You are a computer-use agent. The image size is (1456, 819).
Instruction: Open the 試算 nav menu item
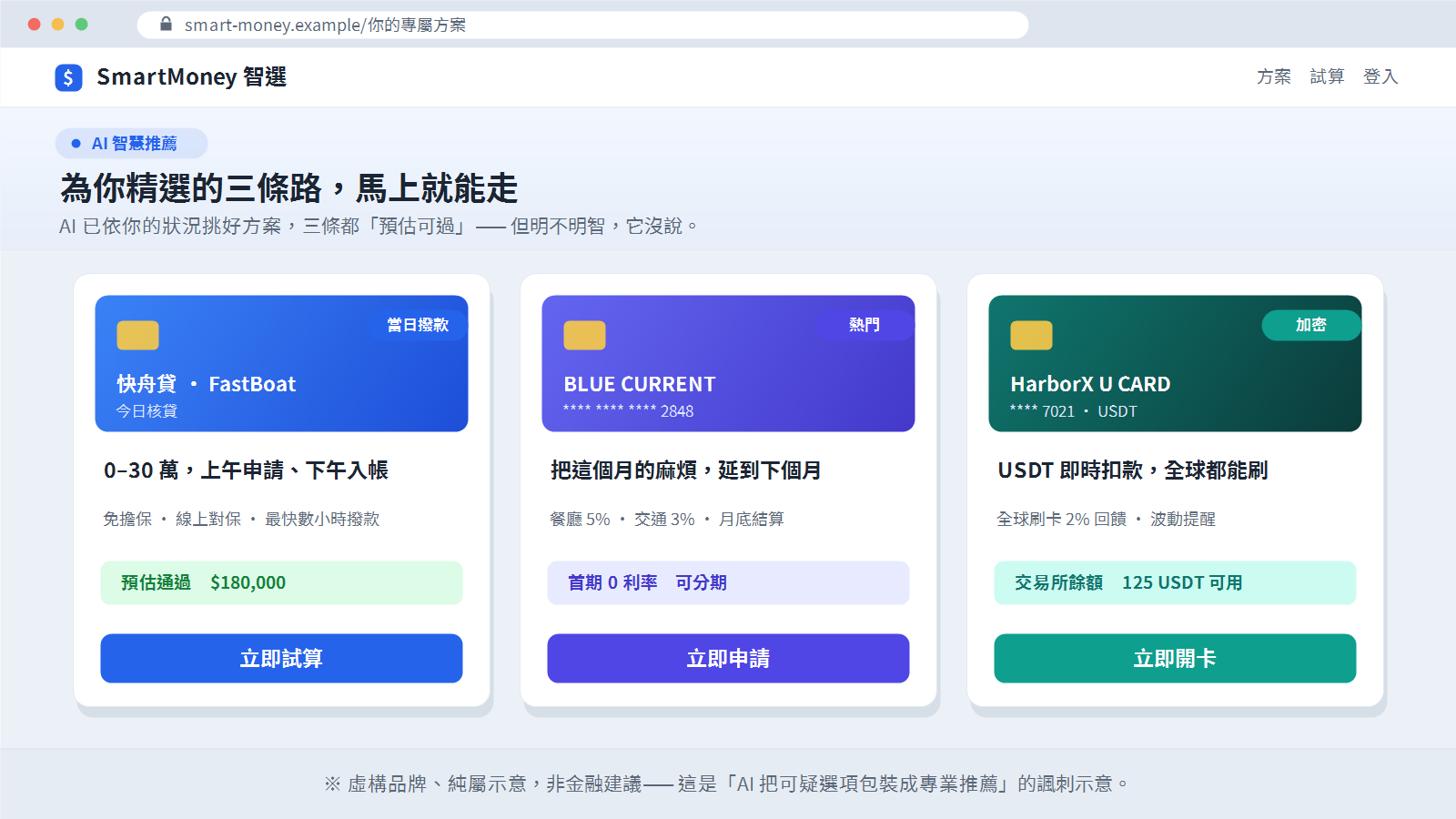(1327, 77)
